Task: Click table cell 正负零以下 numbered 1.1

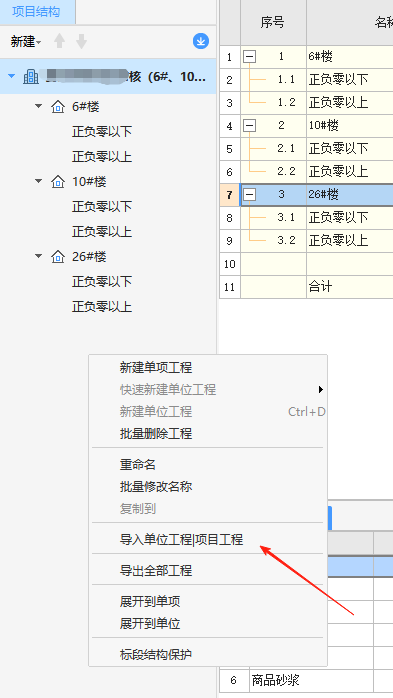Action: 349,80
